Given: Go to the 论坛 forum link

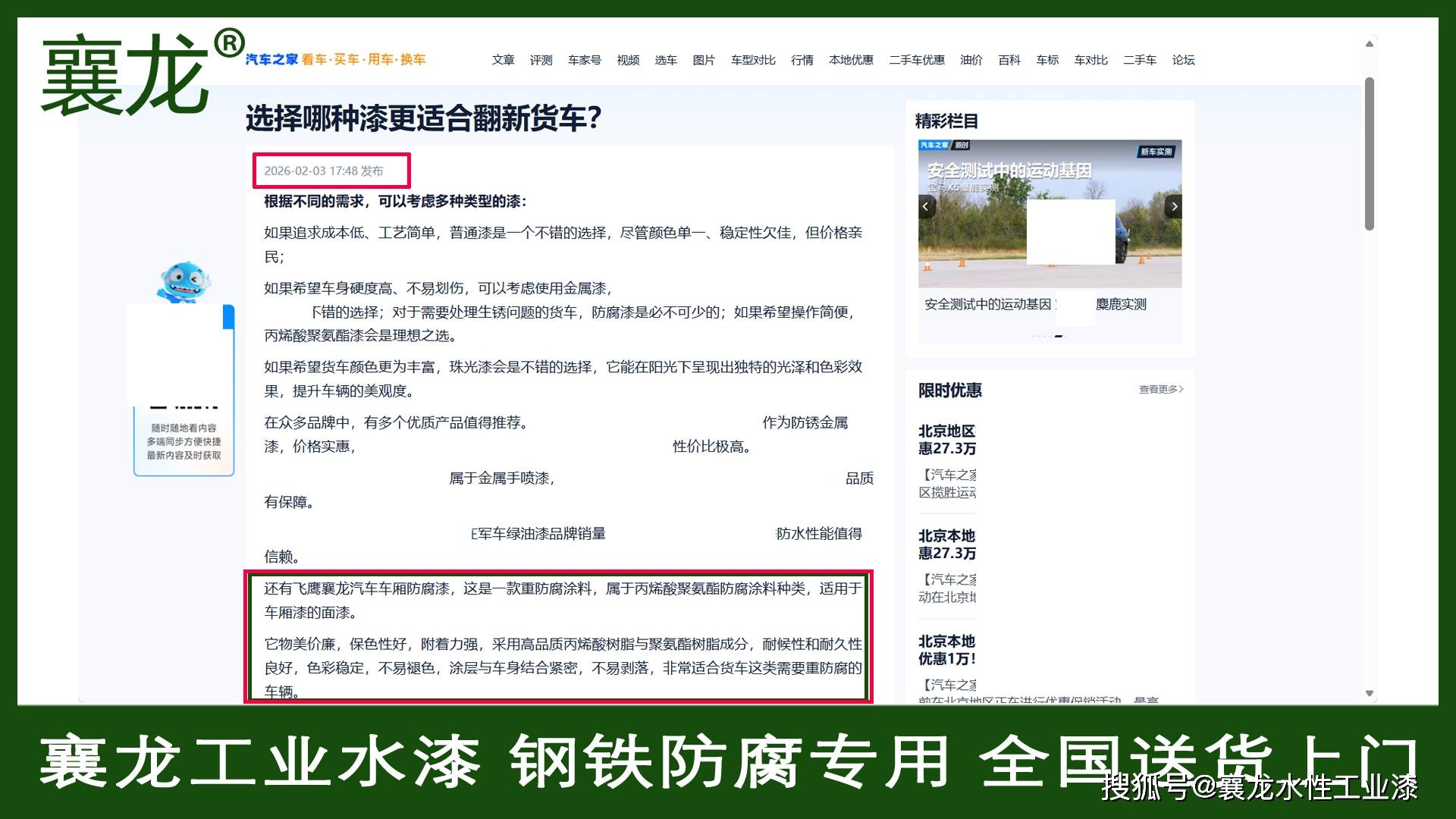Looking at the screenshot, I should (1183, 60).
